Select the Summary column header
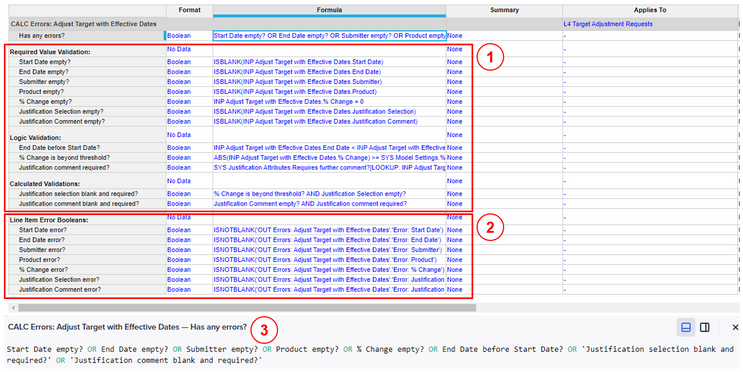 pyautogui.click(x=504, y=10)
